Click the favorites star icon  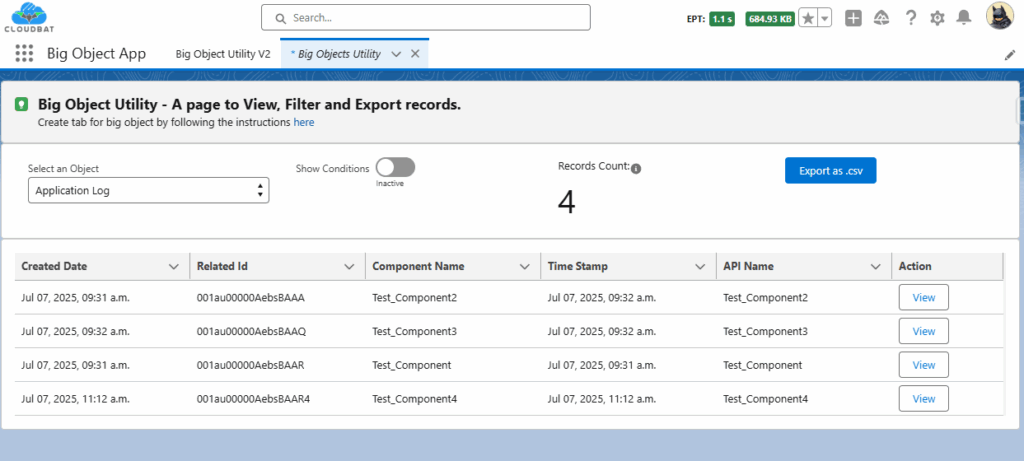[807, 18]
